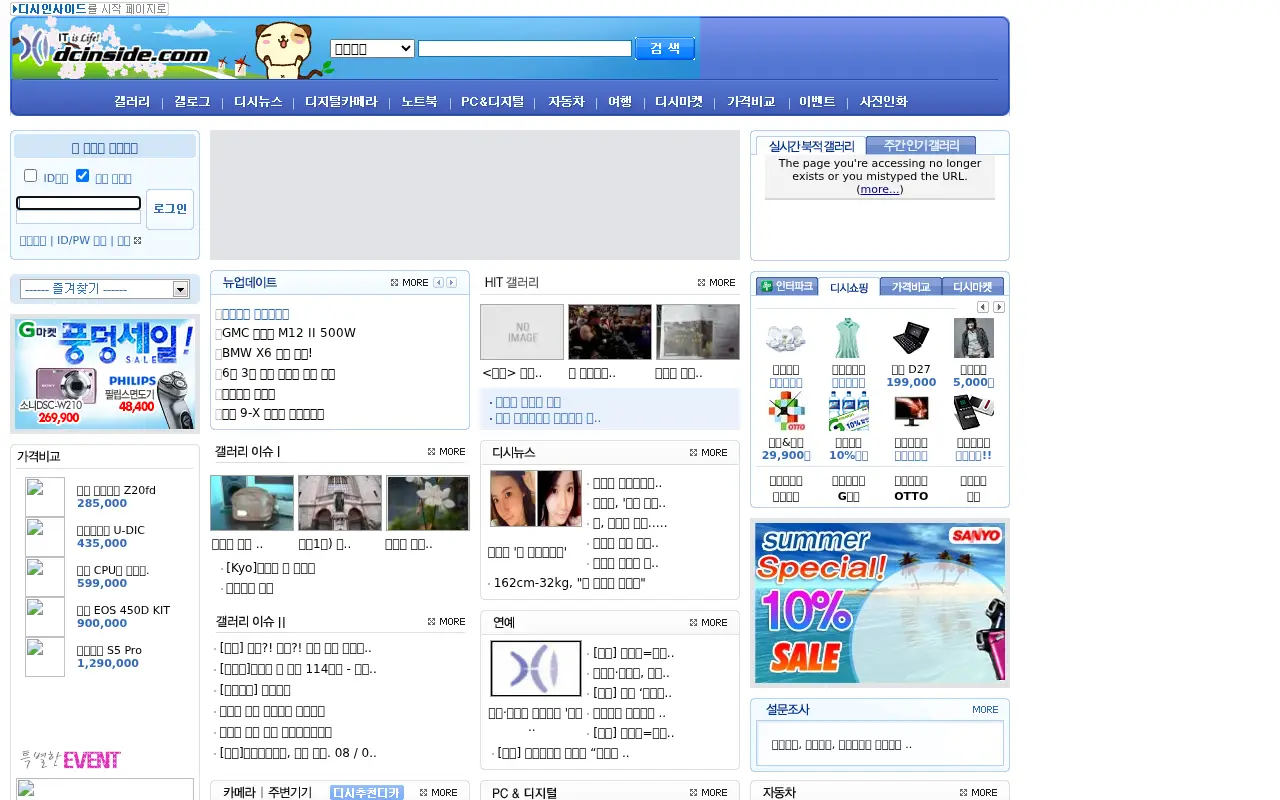Open the search category dropdown
This screenshot has width=1280, height=800.
(x=372, y=48)
